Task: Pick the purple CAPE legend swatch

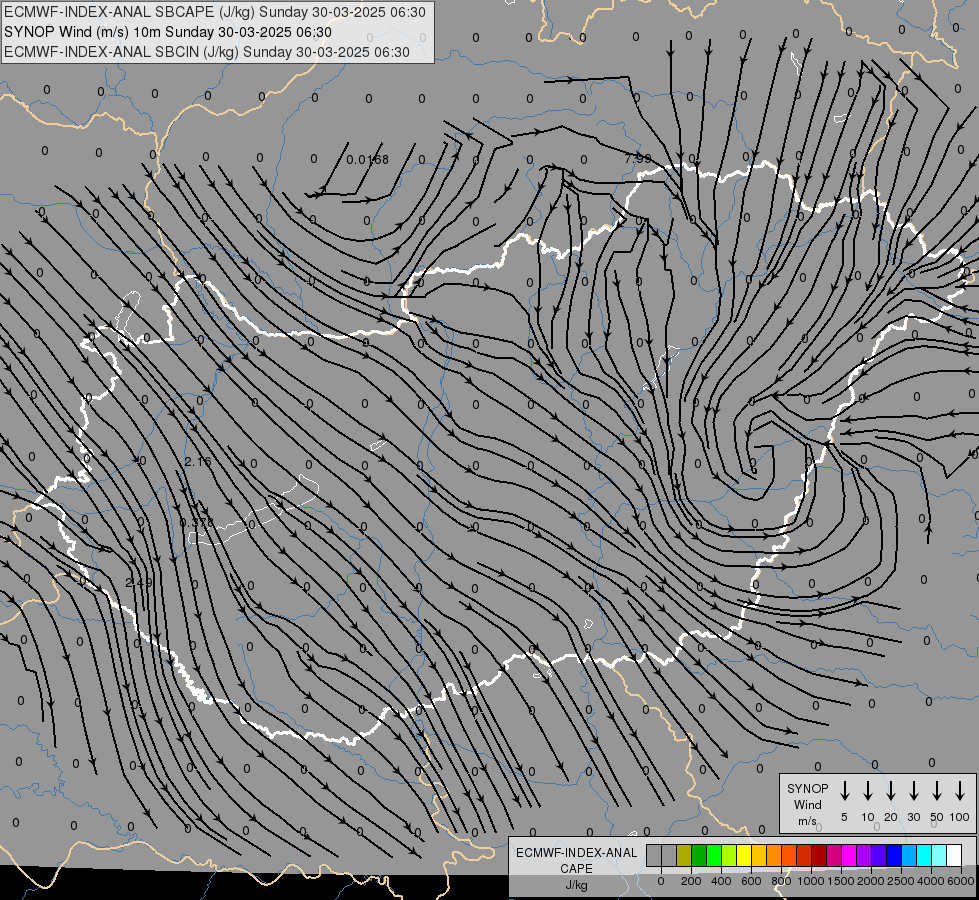Action: coord(865,855)
